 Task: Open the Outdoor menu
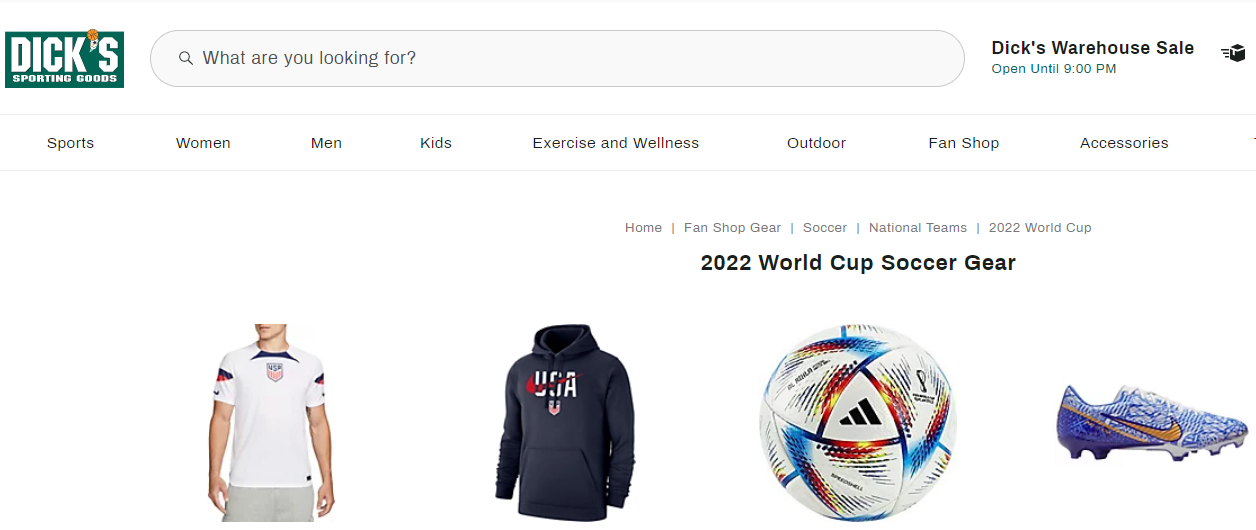816,143
